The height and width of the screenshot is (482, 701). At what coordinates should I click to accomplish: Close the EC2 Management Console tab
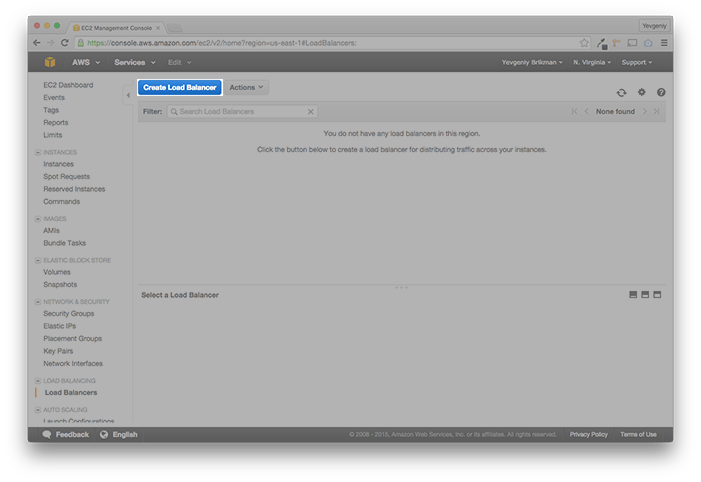tap(158, 28)
